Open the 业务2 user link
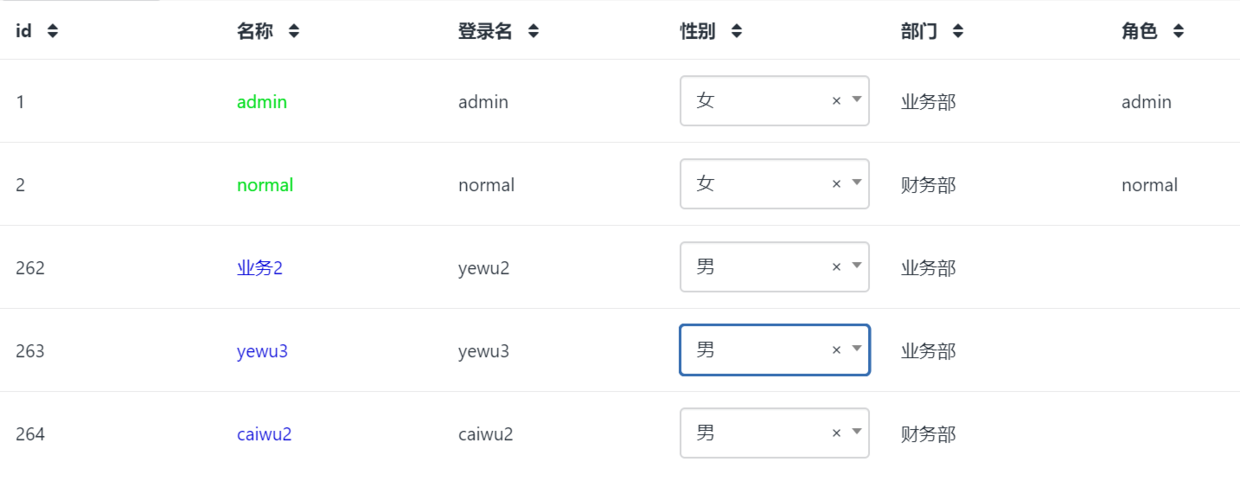 click(260, 268)
